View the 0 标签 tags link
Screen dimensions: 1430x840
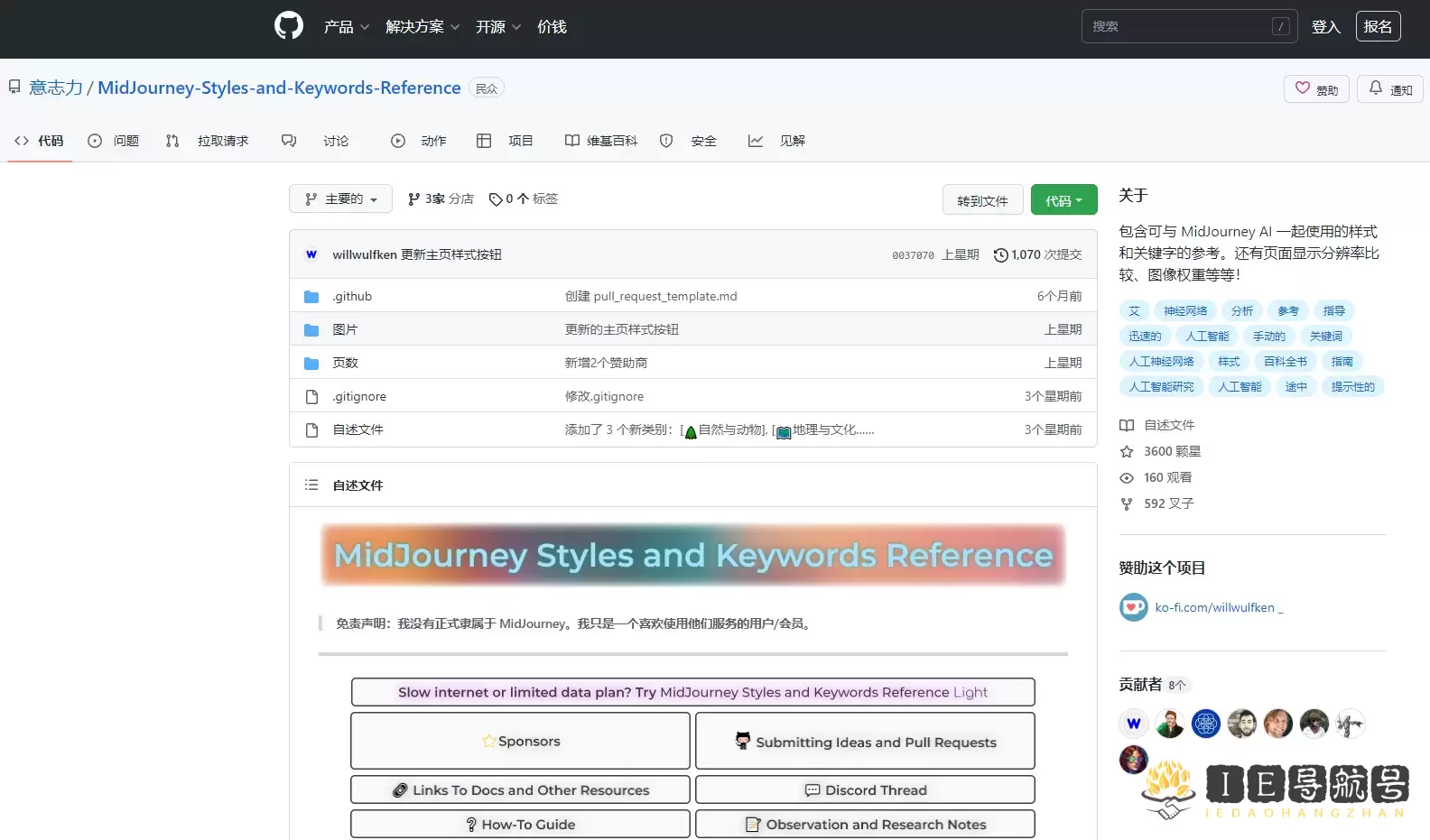pyautogui.click(x=524, y=198)
